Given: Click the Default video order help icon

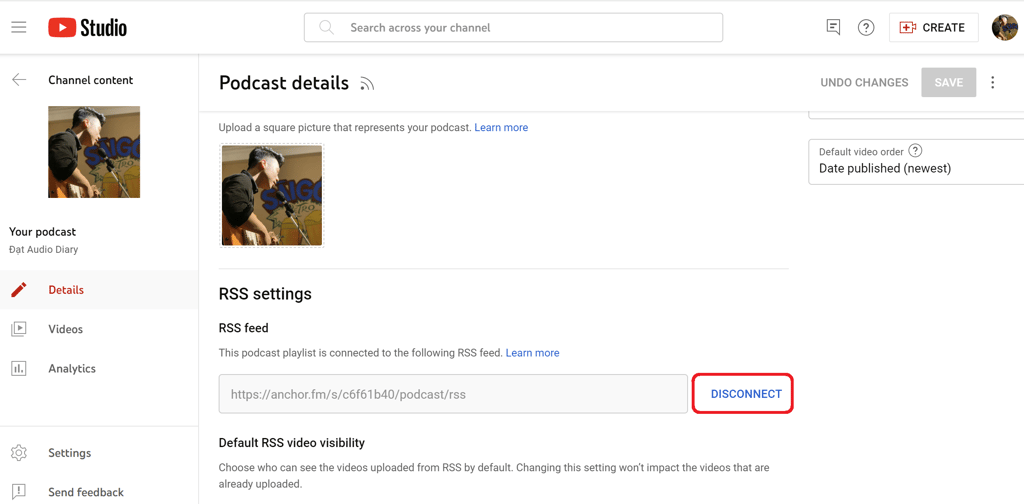Looking at the screenshot, I should (916, 151).
